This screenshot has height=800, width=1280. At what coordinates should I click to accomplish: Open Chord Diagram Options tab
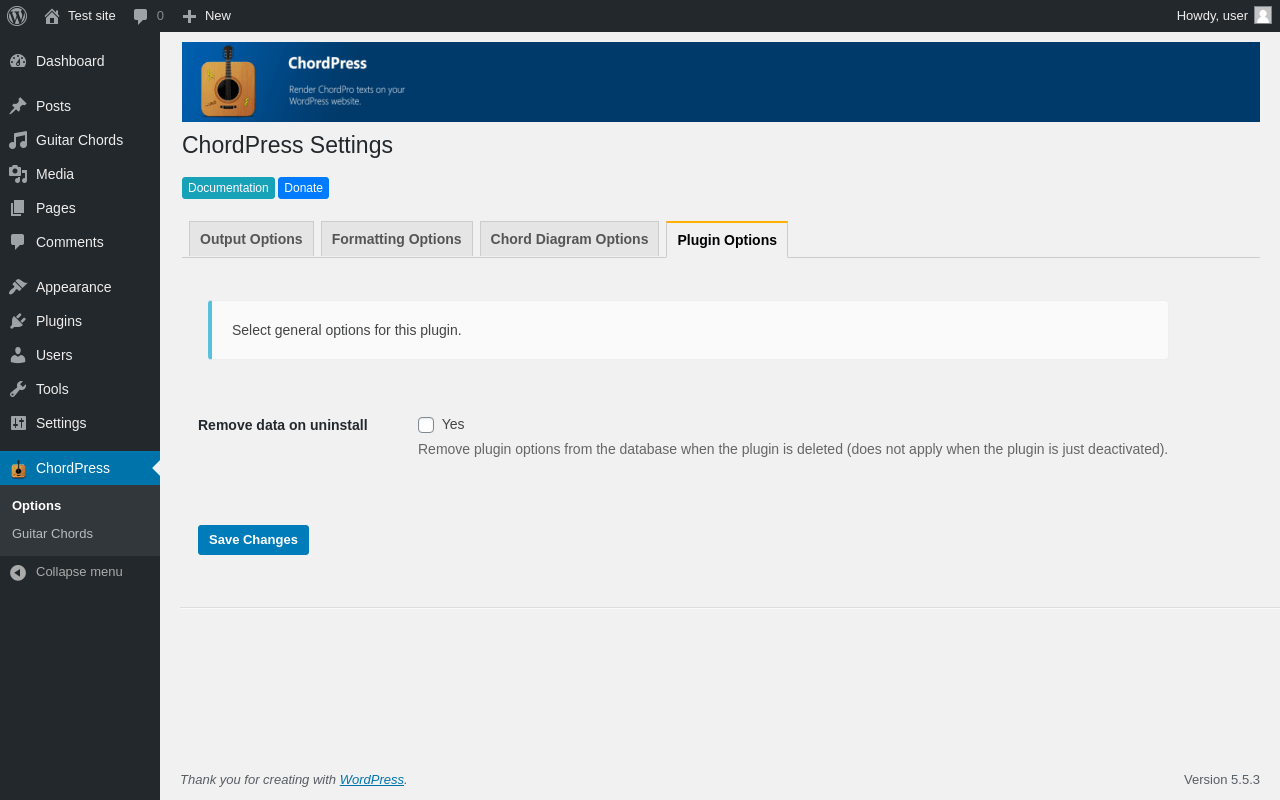[569, 239]
